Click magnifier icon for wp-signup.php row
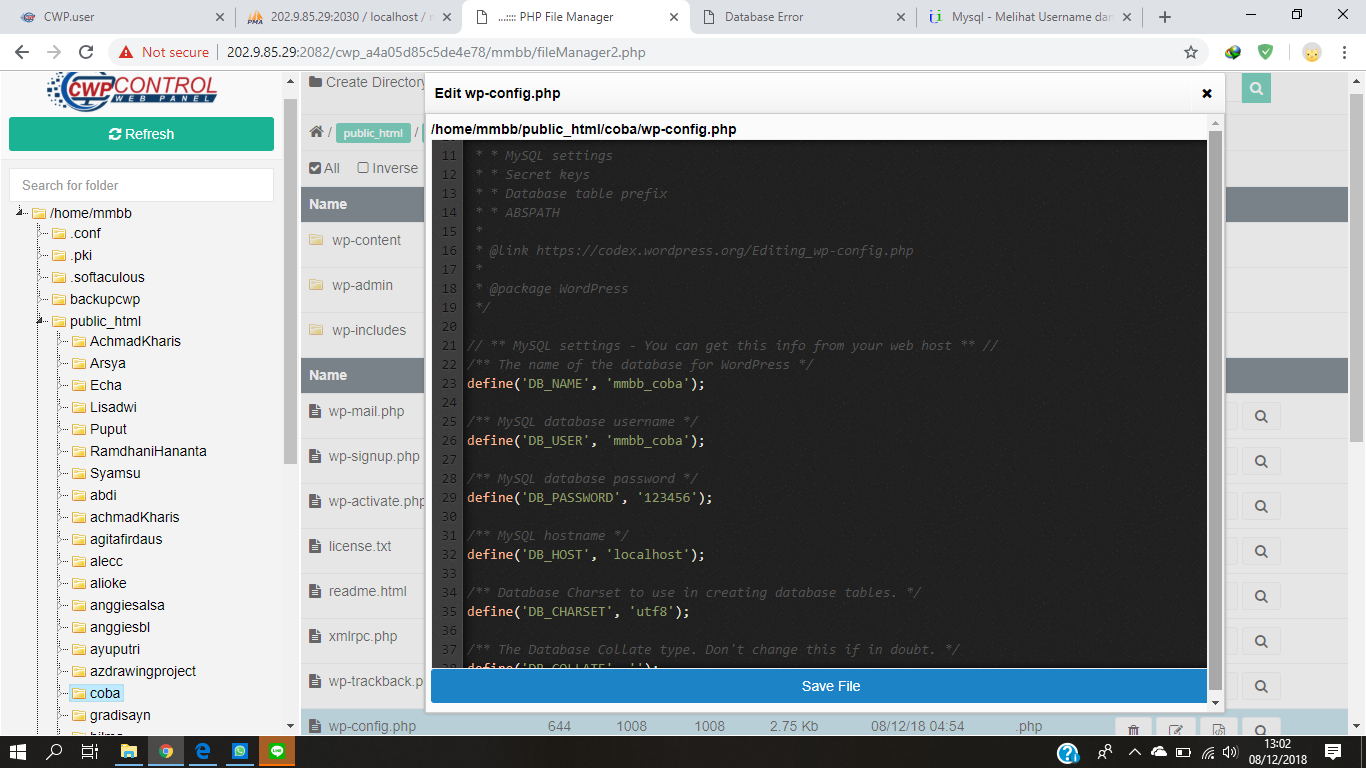Screen dimensions: 1366x768 point(1261,461)
